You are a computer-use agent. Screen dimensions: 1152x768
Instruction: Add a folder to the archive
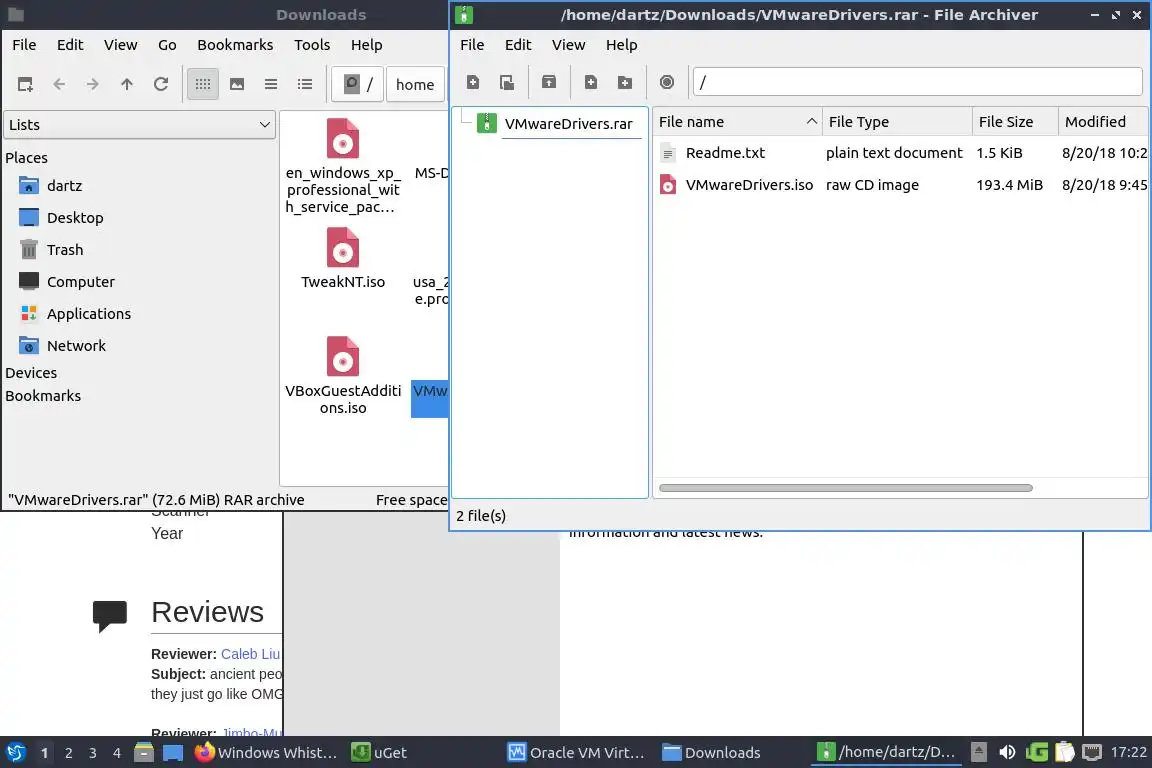click(624, 82)
